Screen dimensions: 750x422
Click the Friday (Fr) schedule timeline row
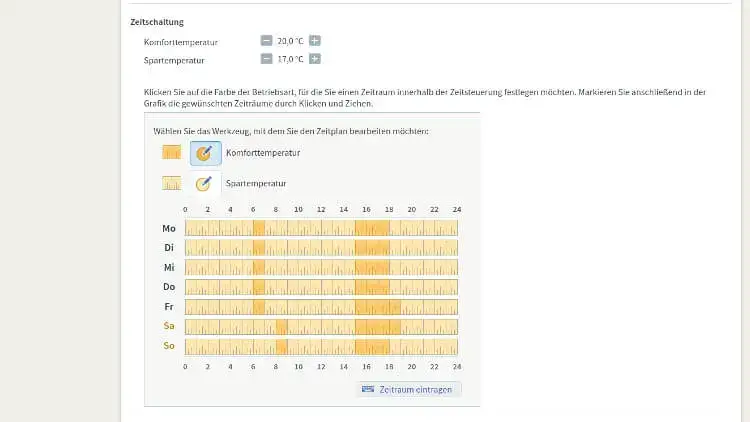pos(321,307)
